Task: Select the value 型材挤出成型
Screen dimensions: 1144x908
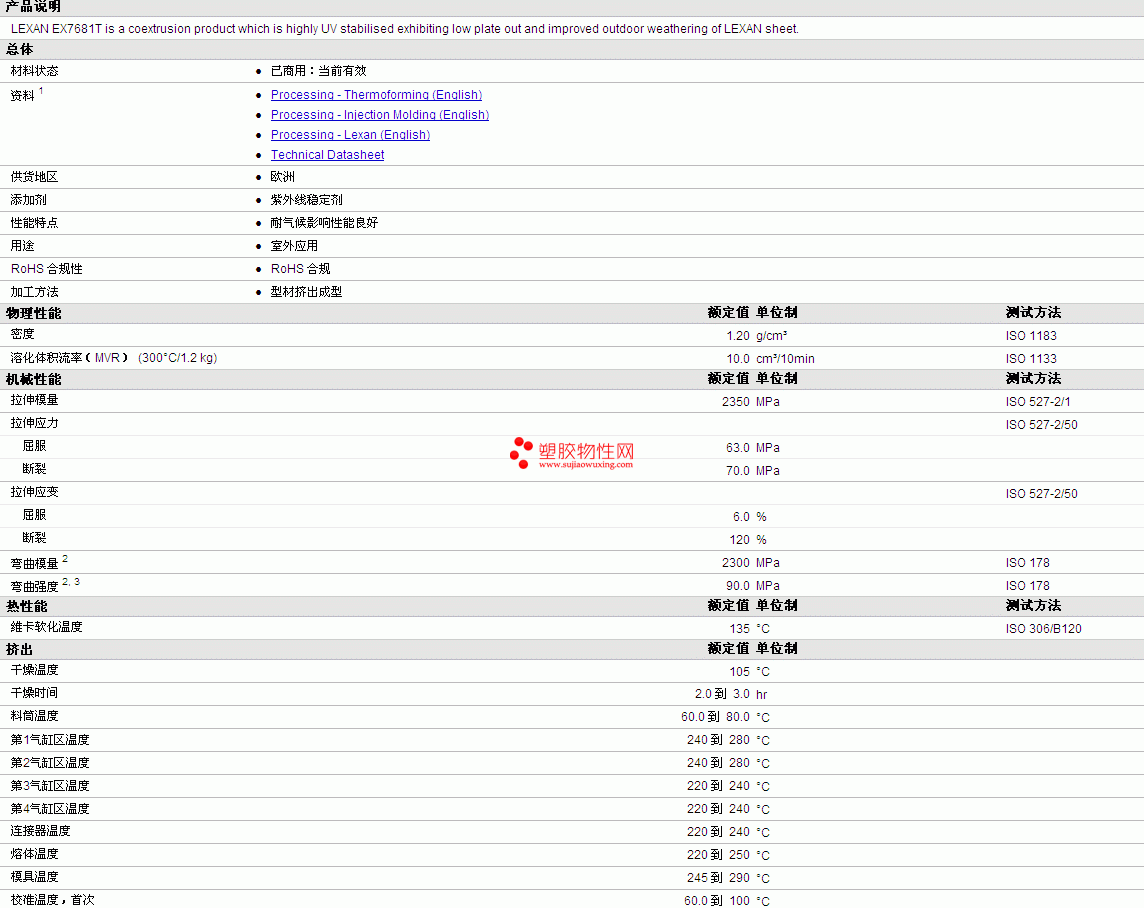Action: pos(306,292)
